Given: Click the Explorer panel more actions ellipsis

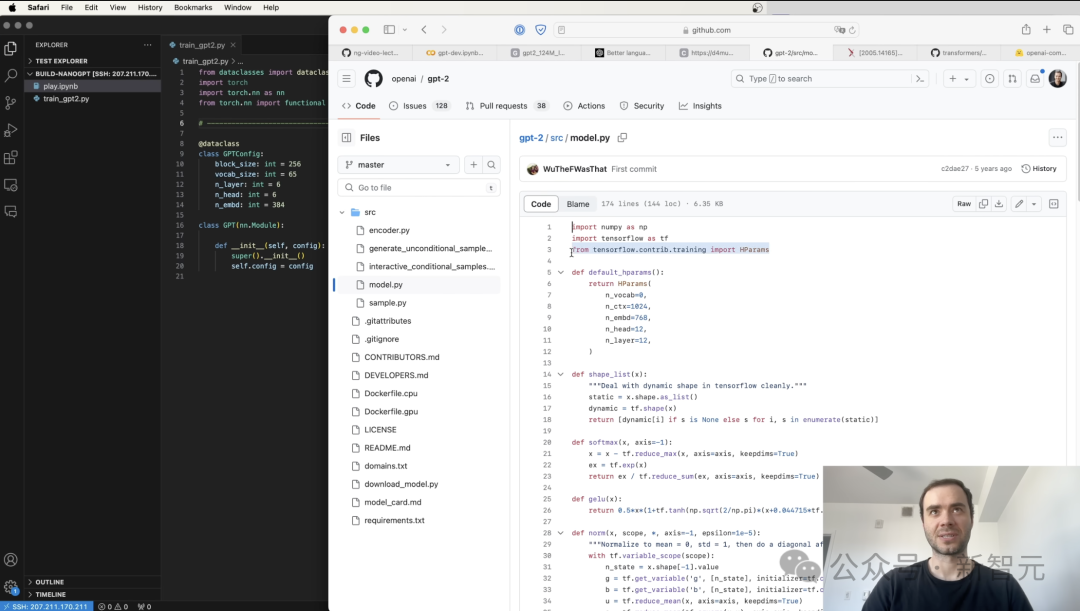Looking at the screenshot, I should [x=147, y=45].
